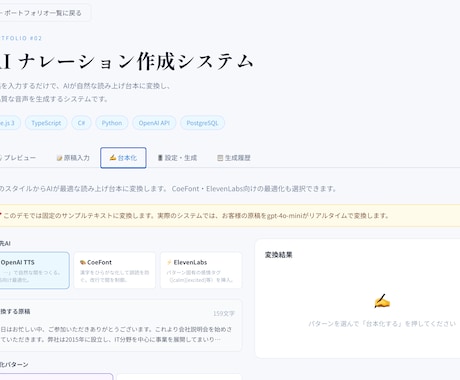Switch to the 生成履歴 tab
Image resolution: width=460 pixels, height=380 pixels.
tap(234, 158)
